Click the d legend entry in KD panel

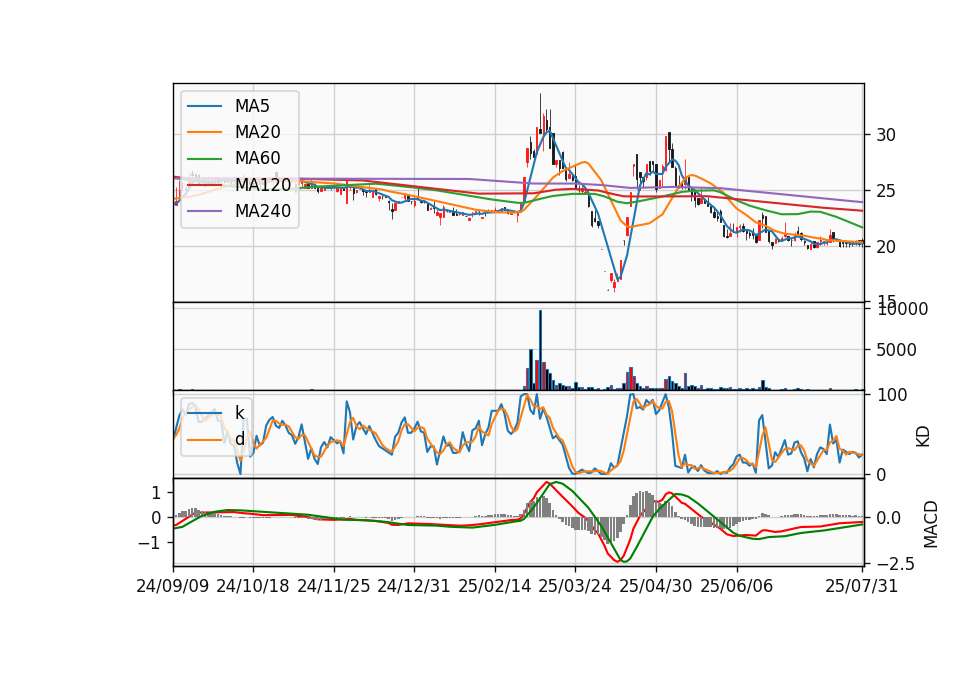(x=216, y=439)
